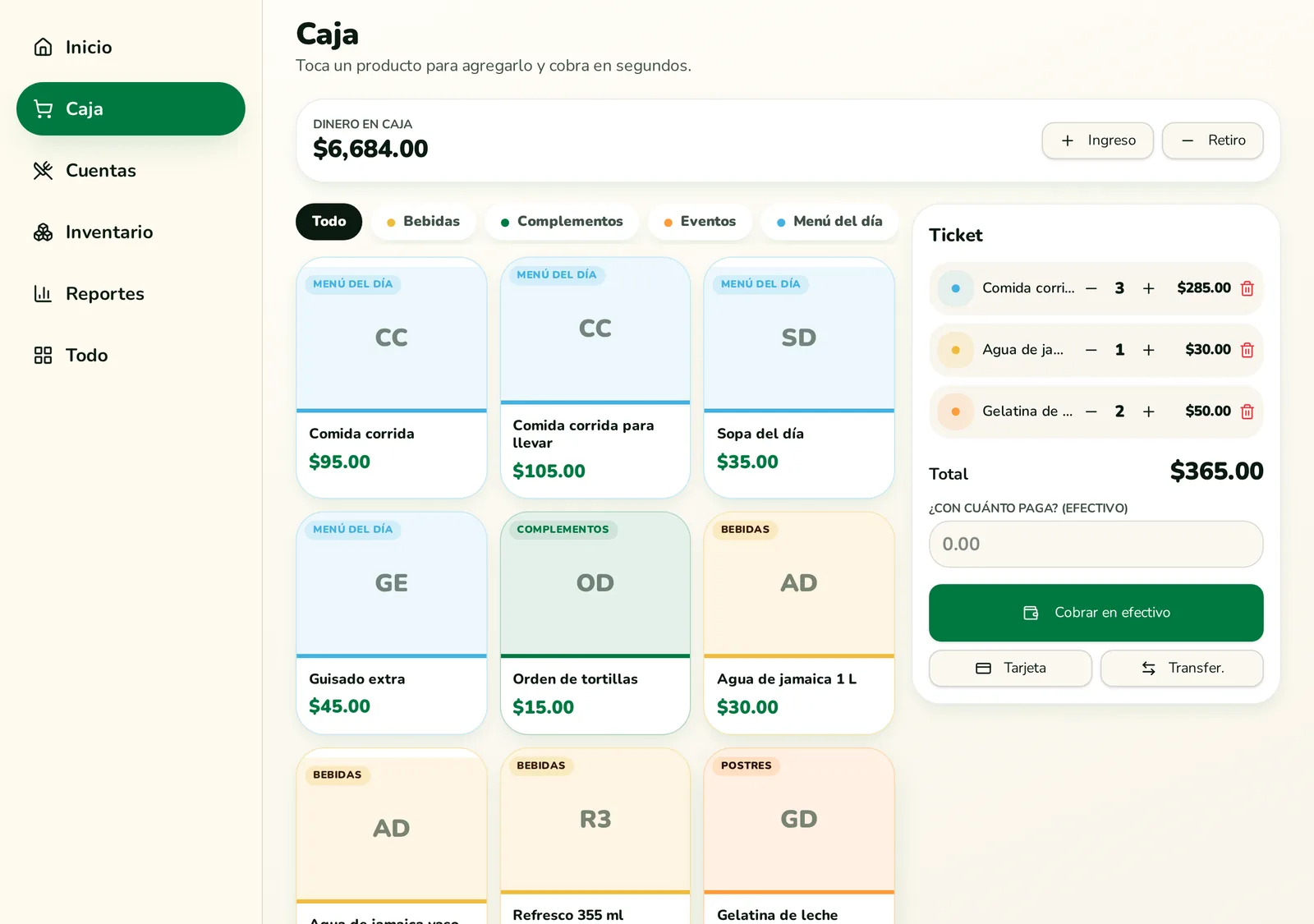Viewport: 1314px width, 924px height.
Task: Add Sopa del día product card
Action: pos(799,378)
